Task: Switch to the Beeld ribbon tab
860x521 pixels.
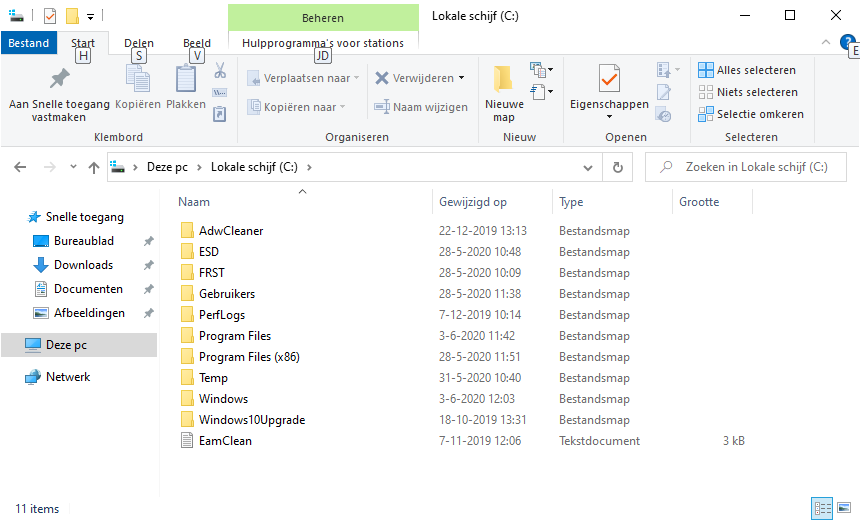Action: click(x=197, y=43)
